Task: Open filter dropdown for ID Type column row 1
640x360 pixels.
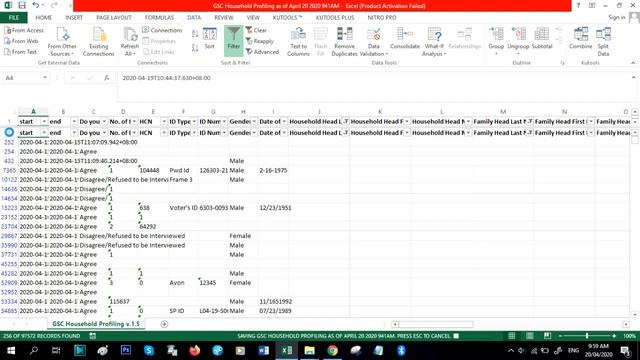Action: [x=194, y=122]
